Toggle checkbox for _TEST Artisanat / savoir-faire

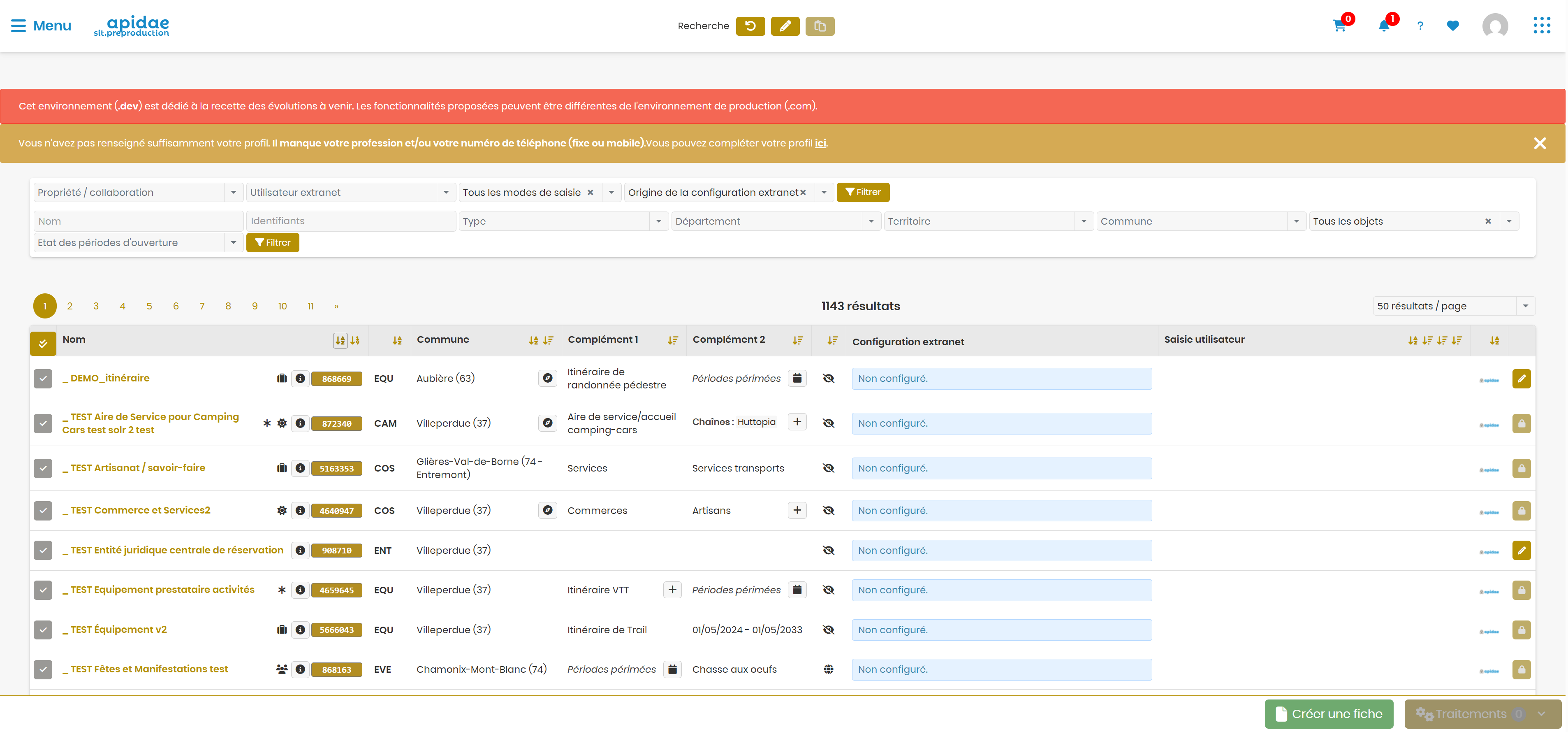43,468
